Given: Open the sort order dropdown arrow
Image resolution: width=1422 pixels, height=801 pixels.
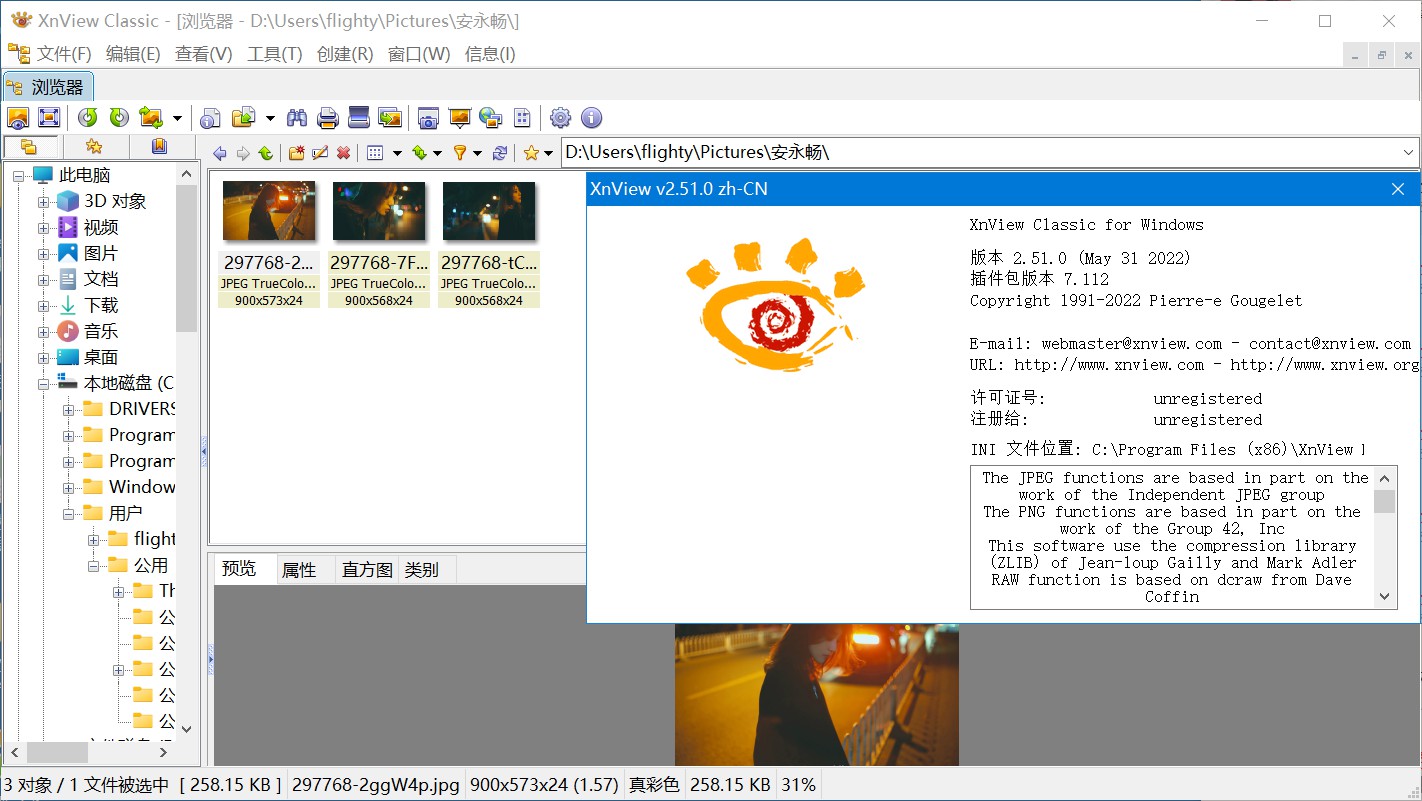Looking at the screenshot, I should click(437, 153).
